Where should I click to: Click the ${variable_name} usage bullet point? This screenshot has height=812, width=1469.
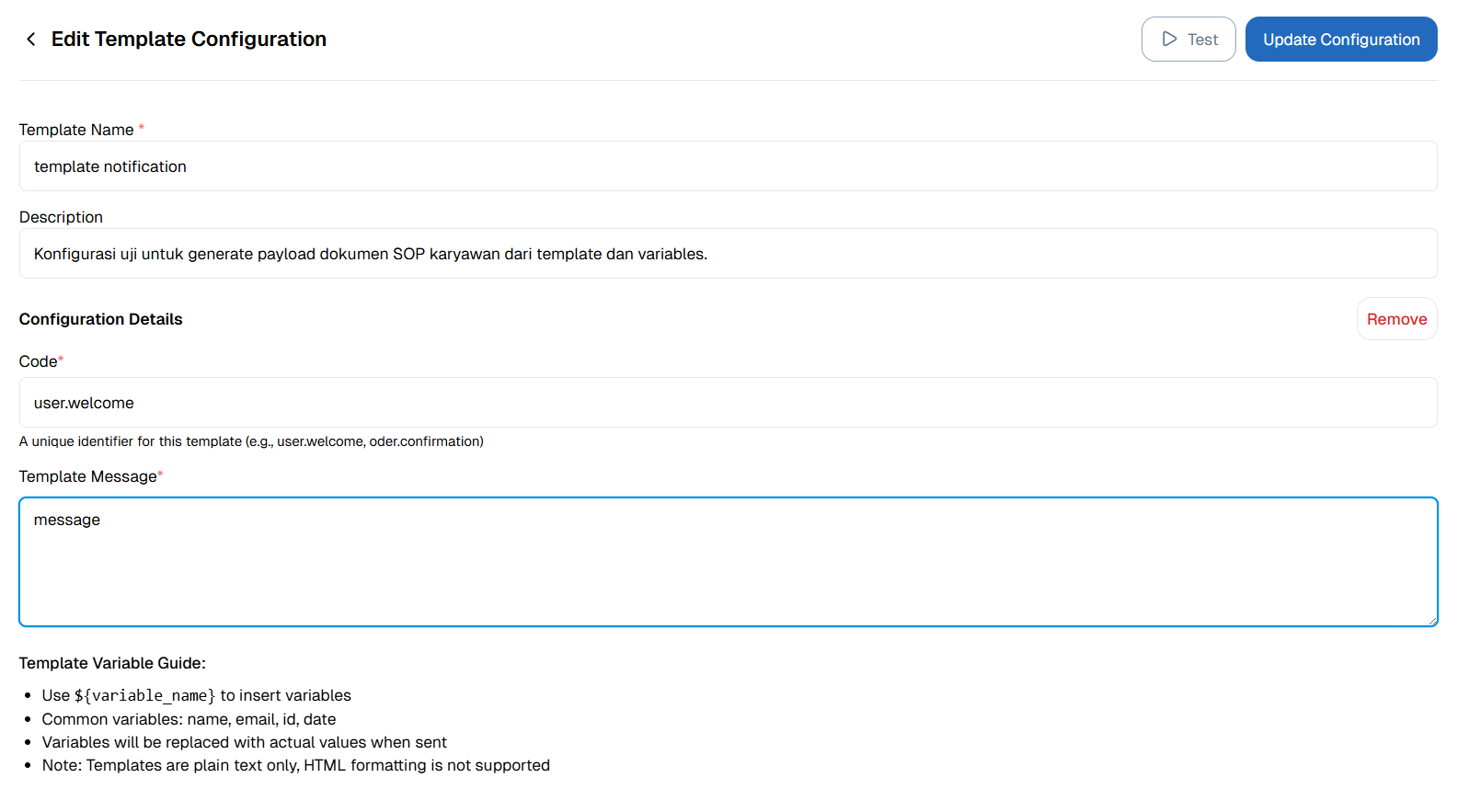[196, 695]
